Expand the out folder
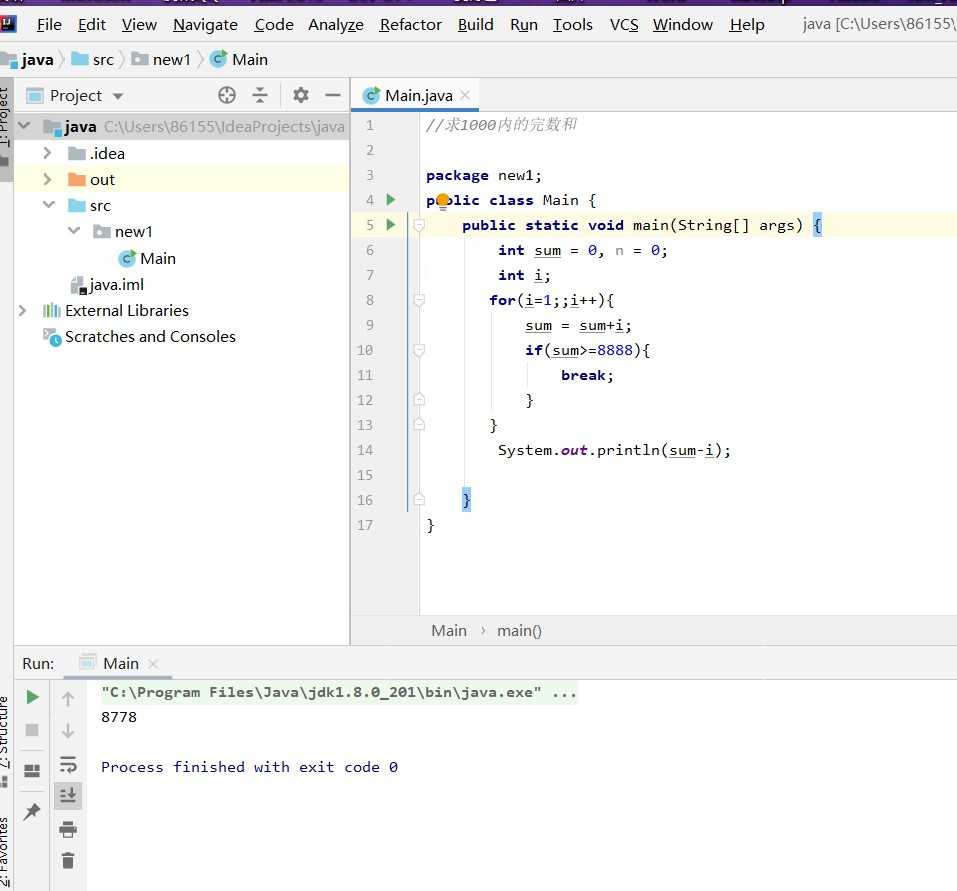This screenshot has height=891, width=957. pyautogui.click(x=48, y=179)
